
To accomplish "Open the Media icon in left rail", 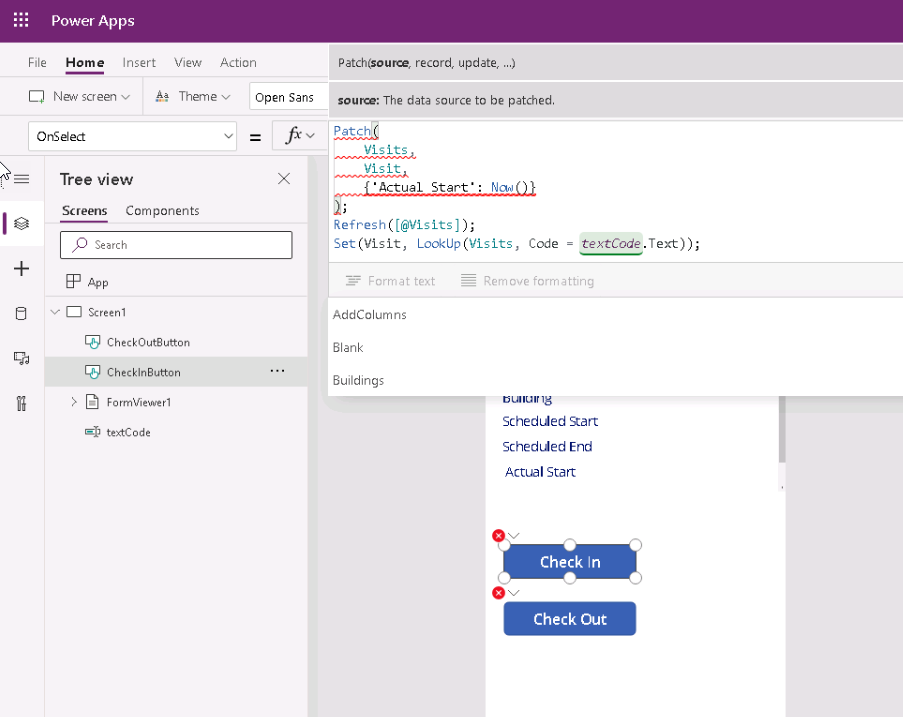I will 21,358.
